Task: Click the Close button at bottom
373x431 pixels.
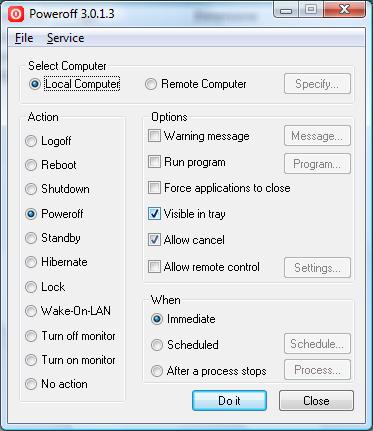Action: (316, 400)
